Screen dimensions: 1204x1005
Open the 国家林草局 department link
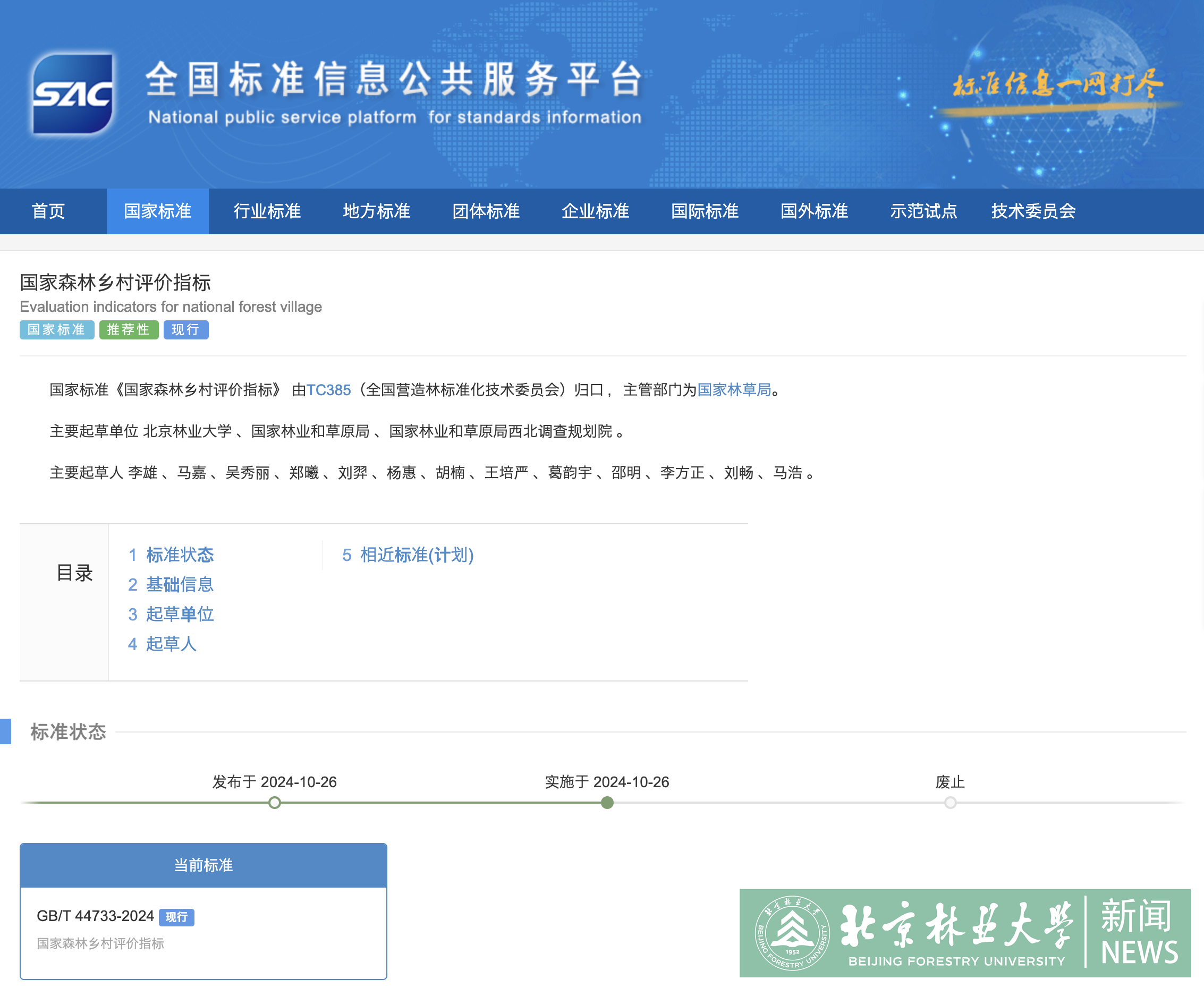click(733, 390)
